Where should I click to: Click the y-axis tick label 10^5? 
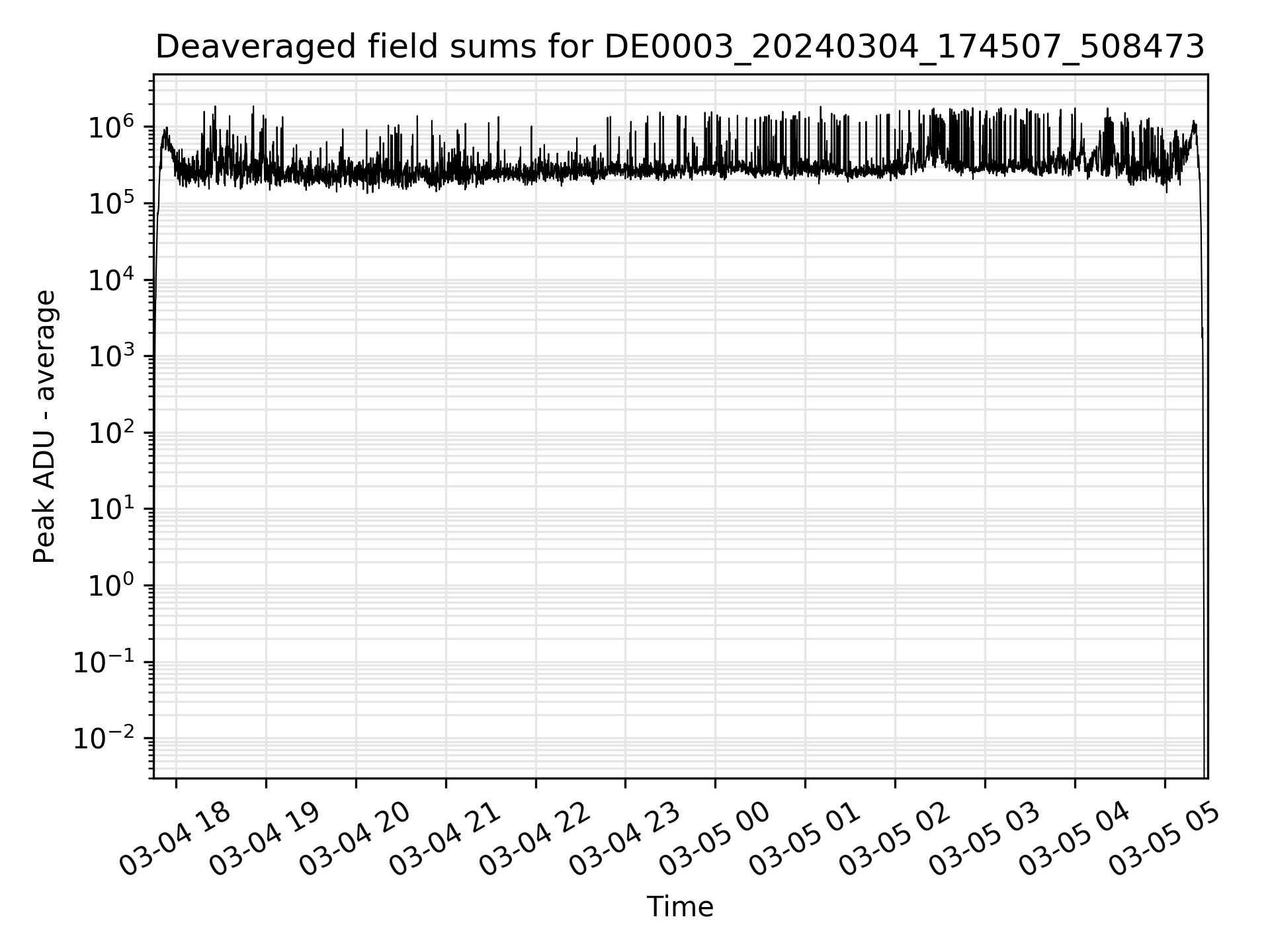111,203
